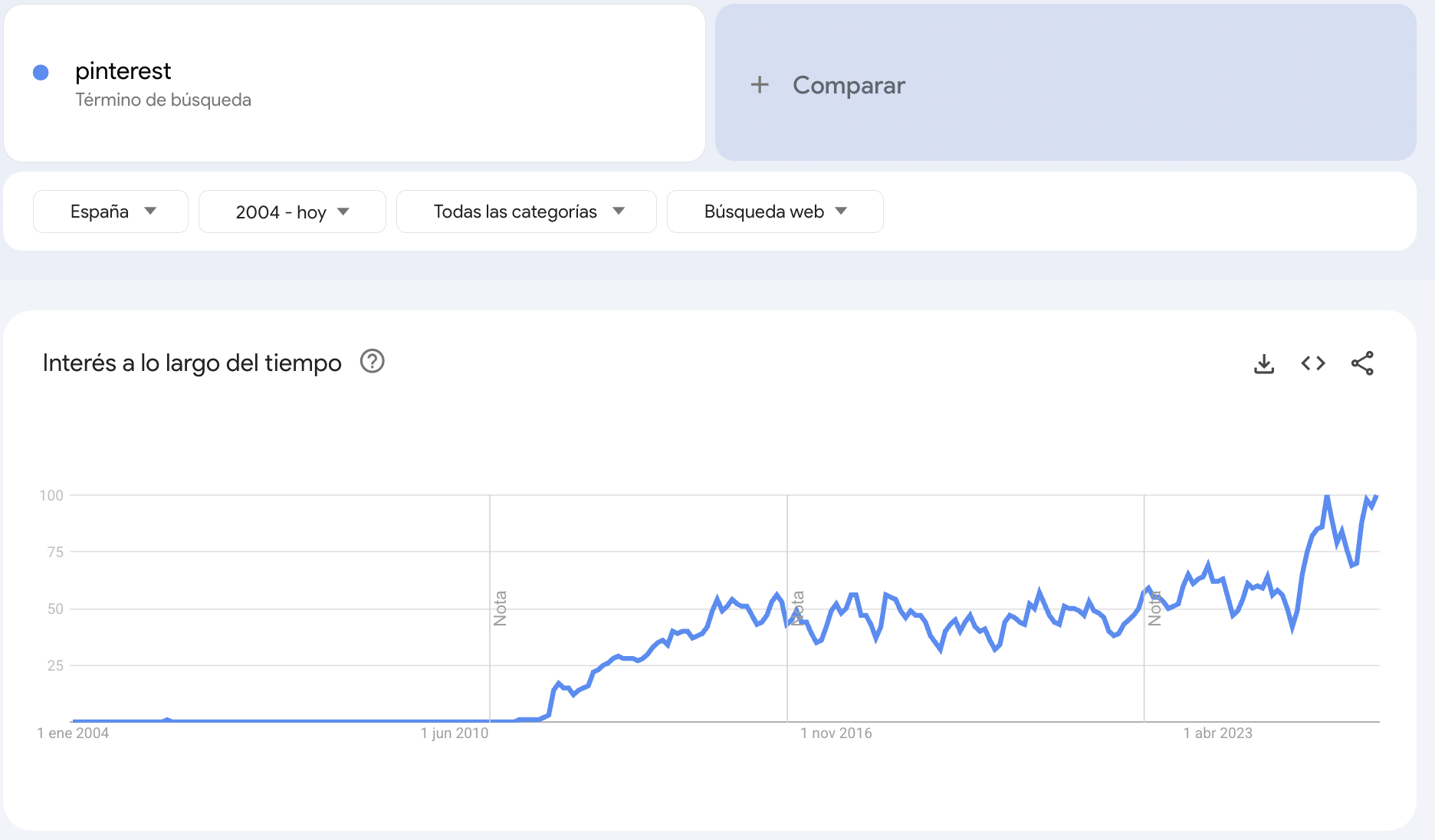
Task: Click the blue pinterest color dot
Action: [41, 73]
